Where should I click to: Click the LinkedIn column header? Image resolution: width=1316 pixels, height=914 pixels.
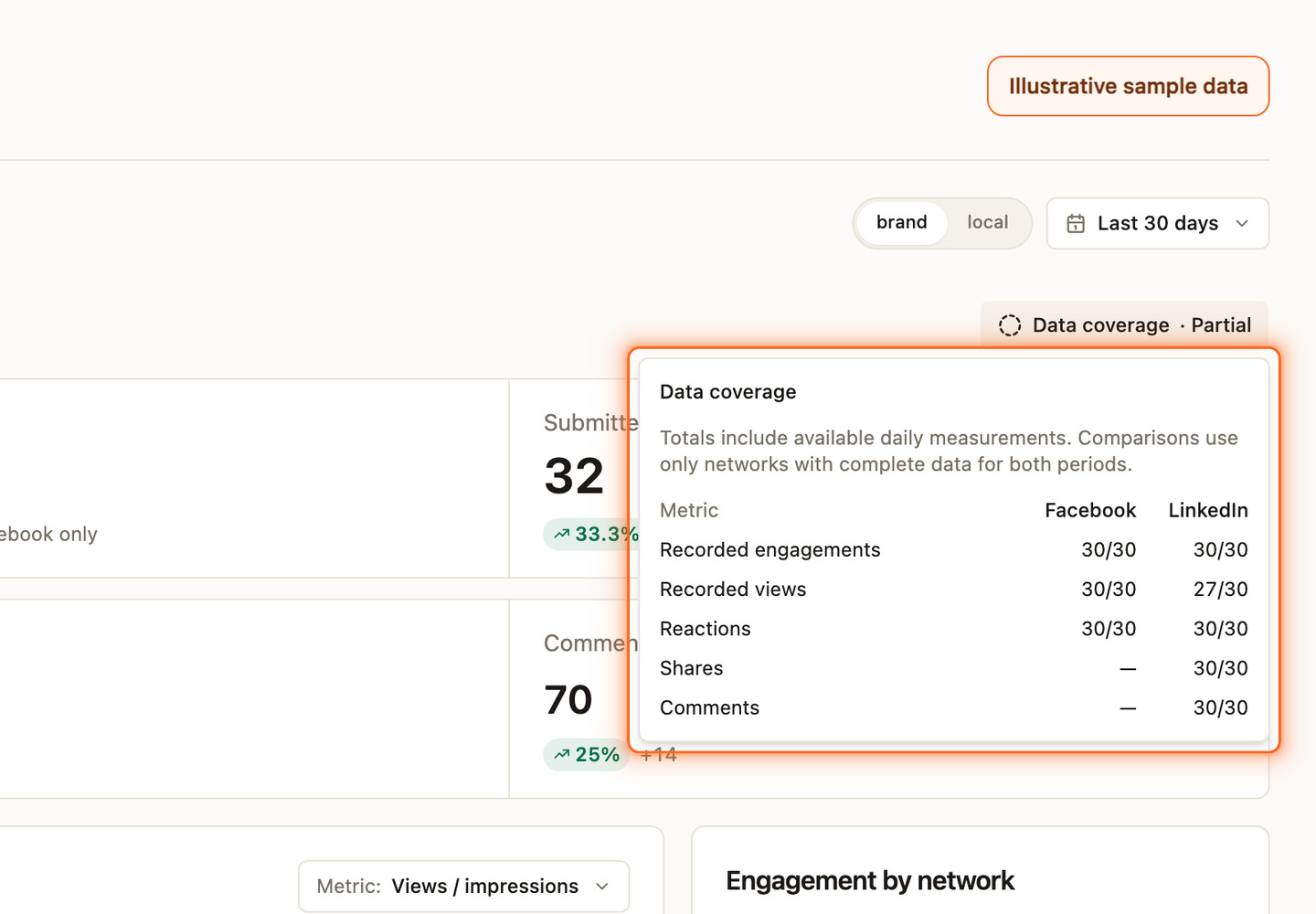point(1208,510)
